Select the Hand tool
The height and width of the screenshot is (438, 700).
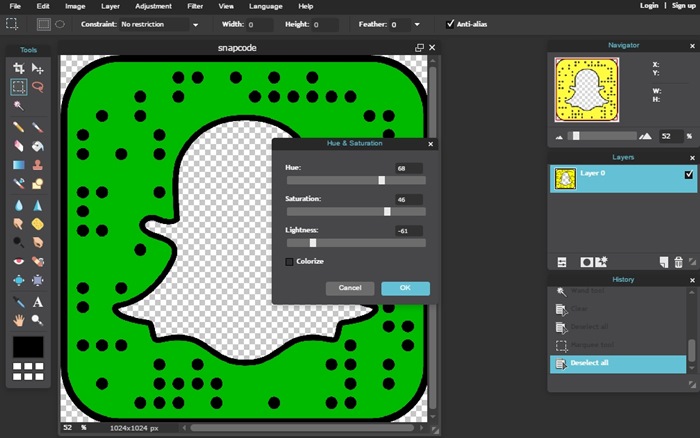(19, 320)
